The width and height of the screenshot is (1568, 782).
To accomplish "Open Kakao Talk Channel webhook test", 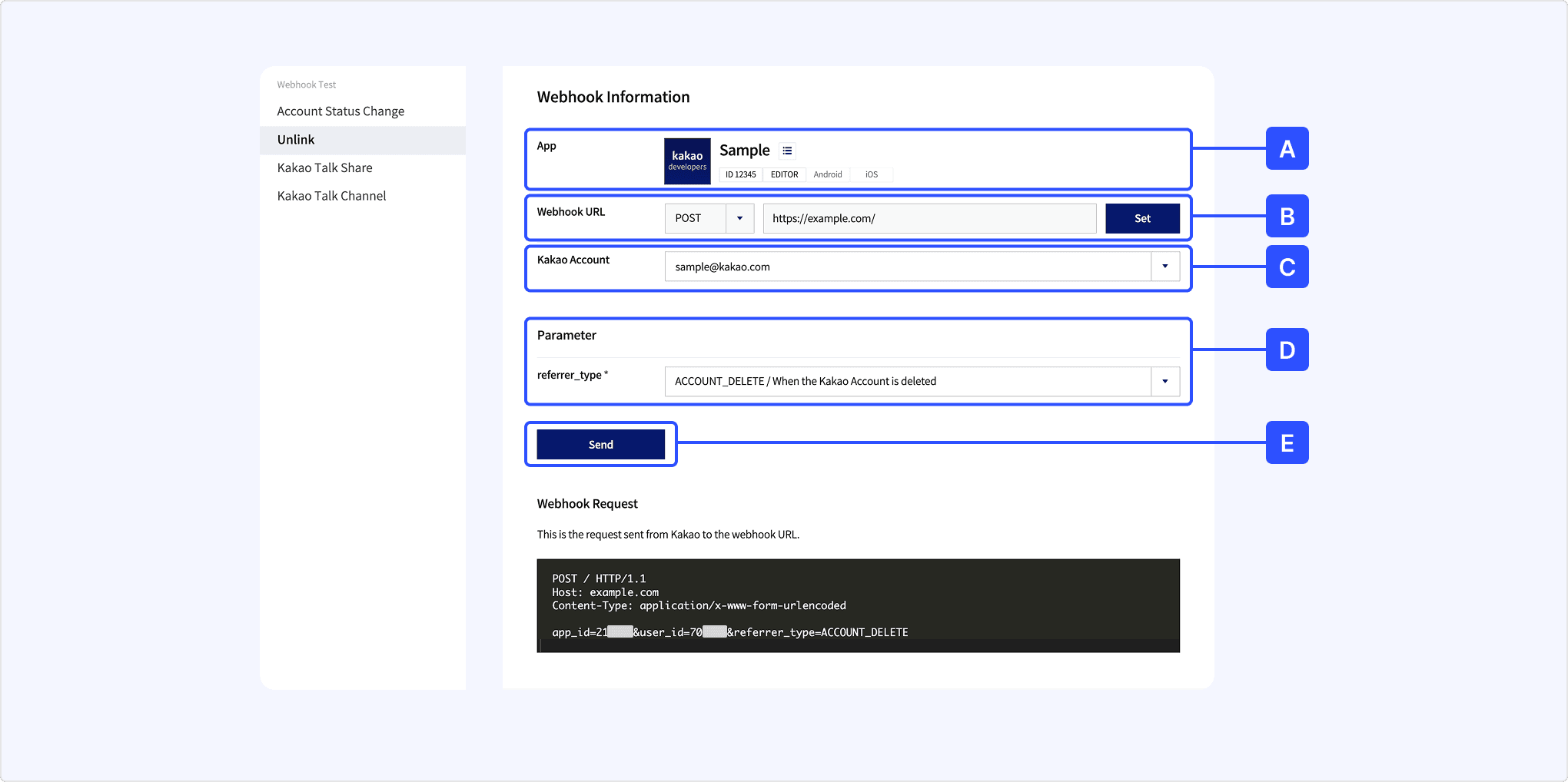I will tap(331, 196).
